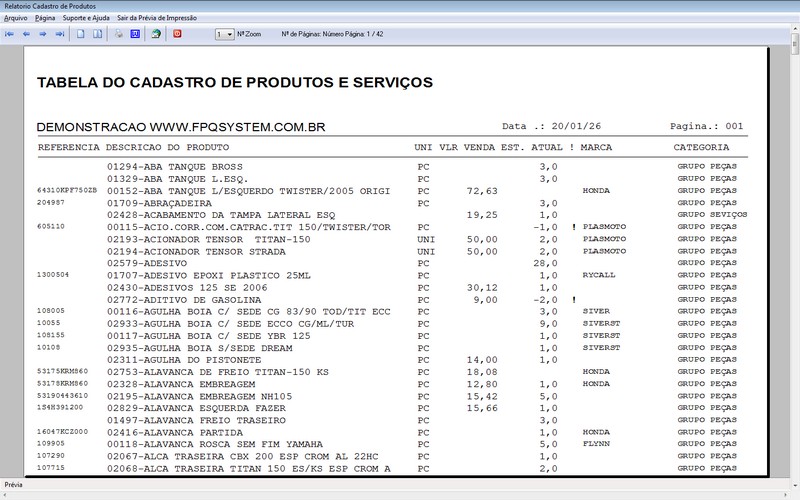800x500 pixels.
Task: Click the vertical scrollbar down arrow
Action: coord(793,473)
